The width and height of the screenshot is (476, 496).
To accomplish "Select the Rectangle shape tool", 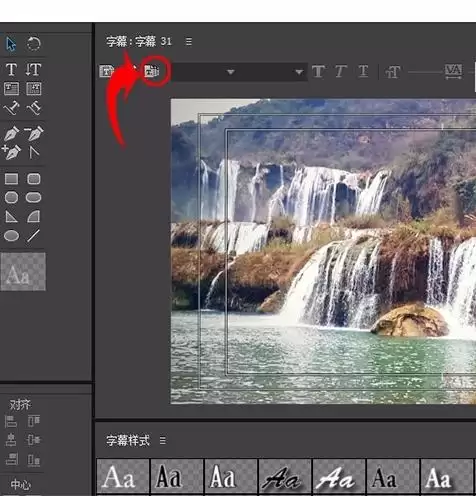I will tap(11, 179).
